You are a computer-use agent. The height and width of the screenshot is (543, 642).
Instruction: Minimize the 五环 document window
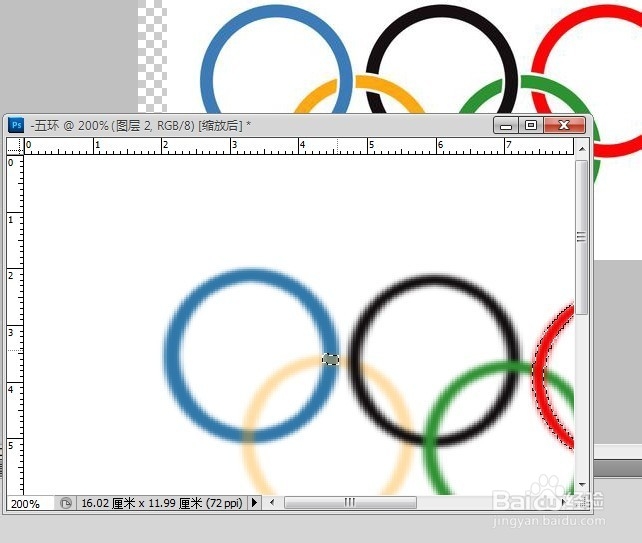click(506, 125)
